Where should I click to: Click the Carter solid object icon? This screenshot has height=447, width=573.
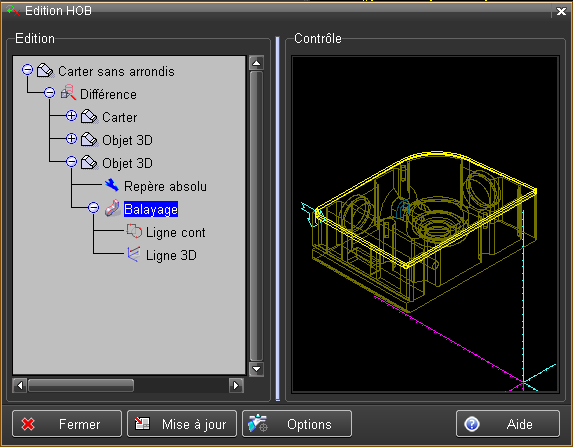(x=90, y=117)
